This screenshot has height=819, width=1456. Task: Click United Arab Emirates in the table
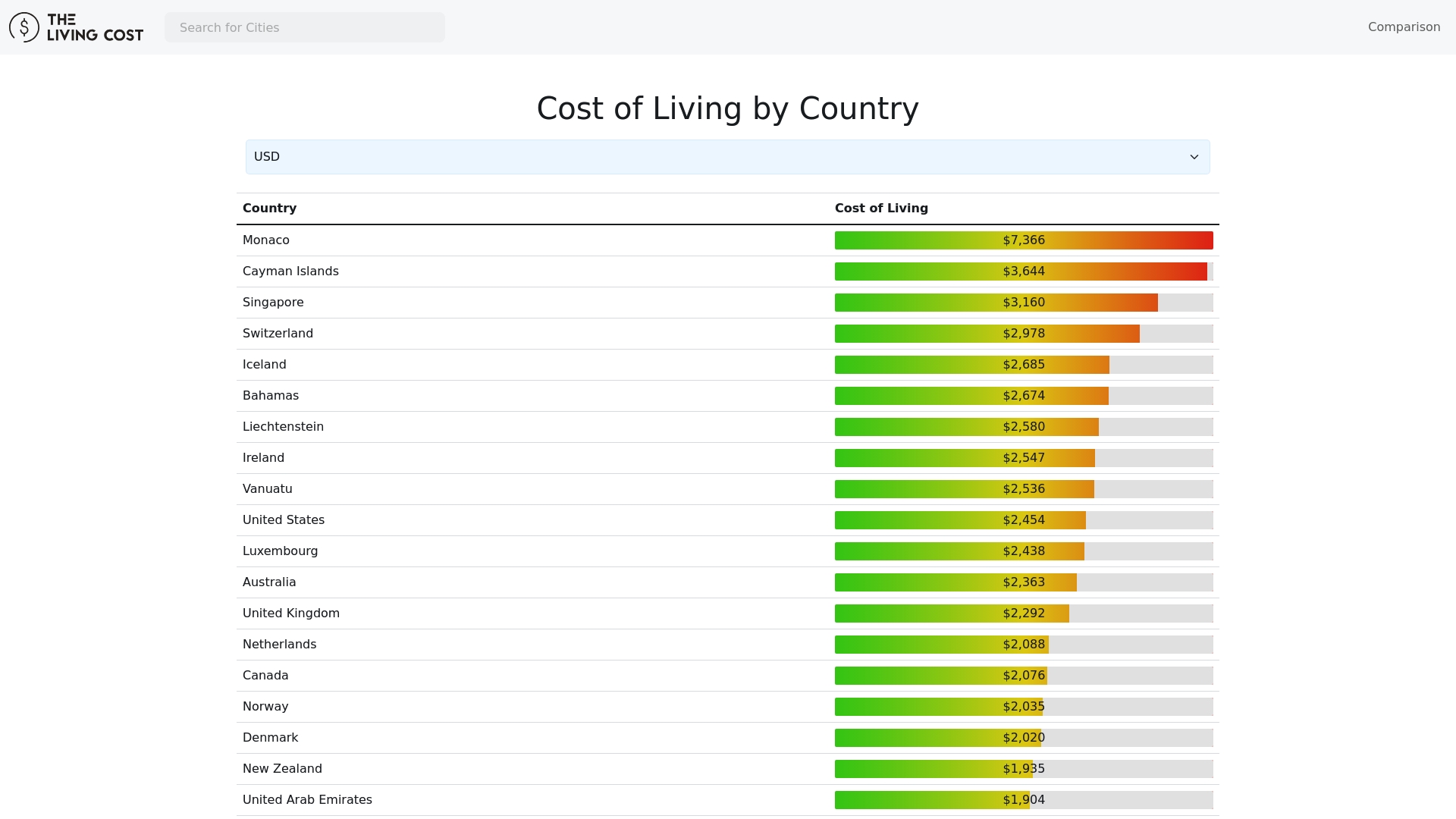pos(307,800)
